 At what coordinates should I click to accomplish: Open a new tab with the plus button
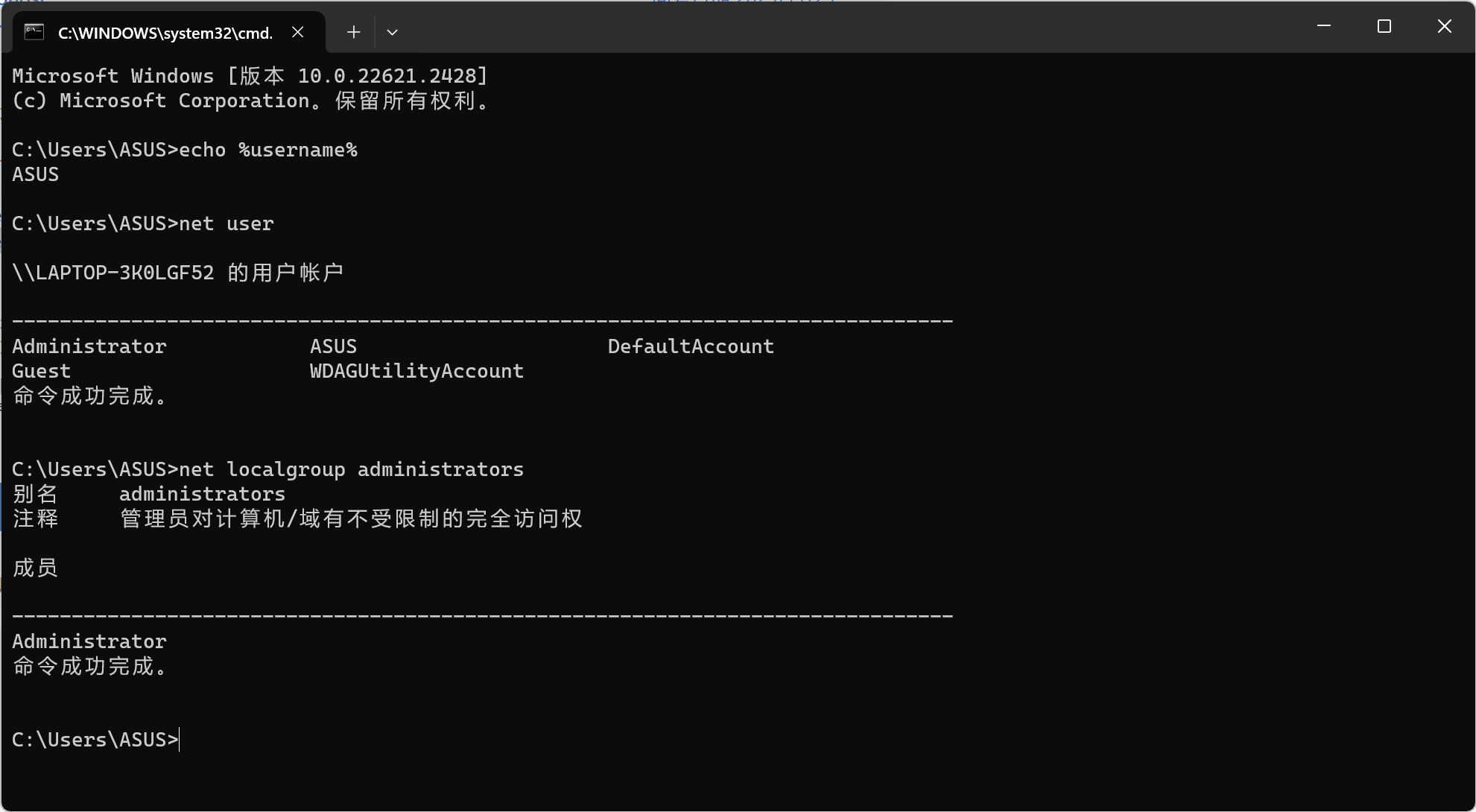click(354, 32)
